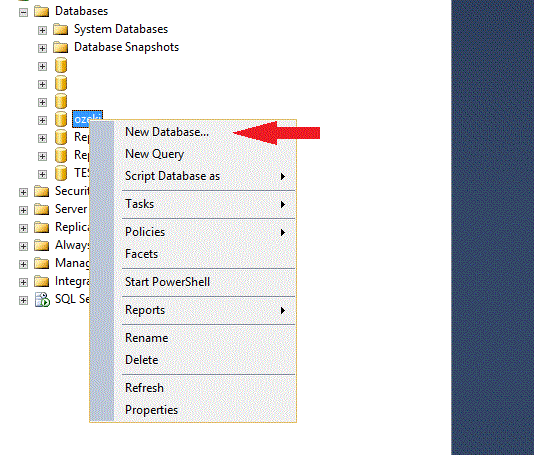This screenshot has width=534, height=455.
Task: Click the Integration Services folder icon
Action: pos(42,282)
